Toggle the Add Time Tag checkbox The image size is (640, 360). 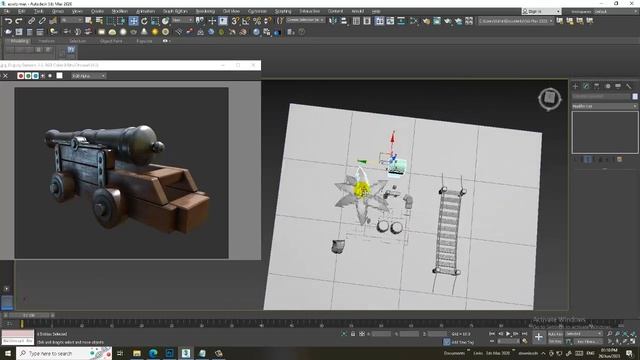point(447,342)
